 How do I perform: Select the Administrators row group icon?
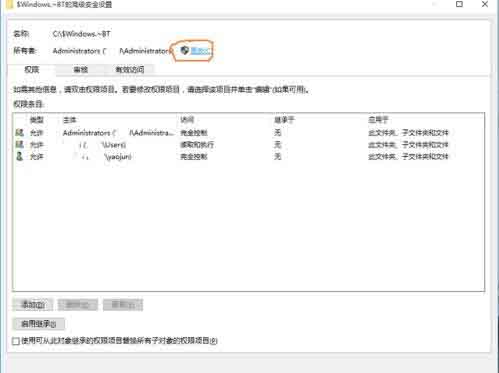tap(20, 133)
